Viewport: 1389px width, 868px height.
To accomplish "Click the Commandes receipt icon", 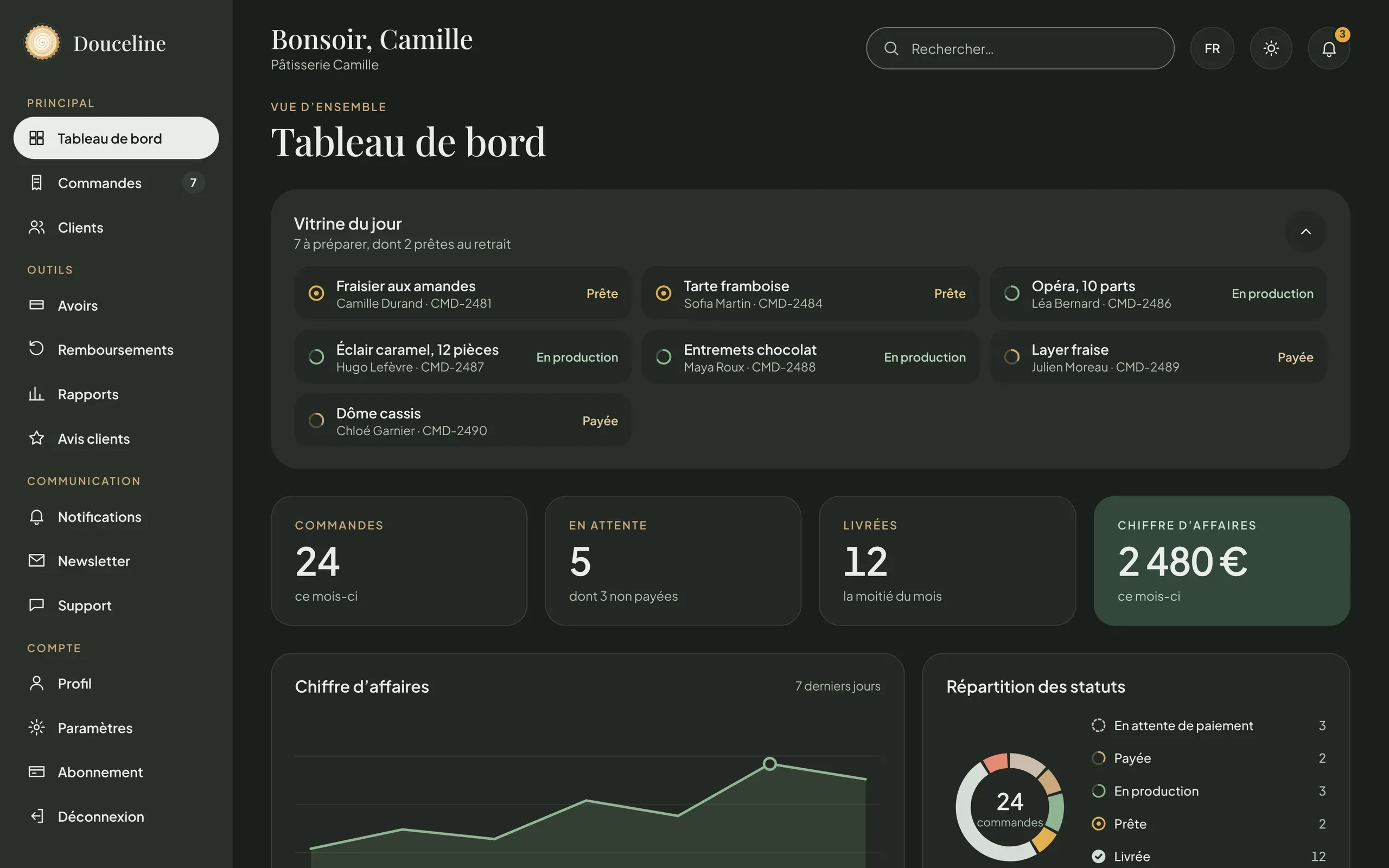I will click(x=37, y=183).
